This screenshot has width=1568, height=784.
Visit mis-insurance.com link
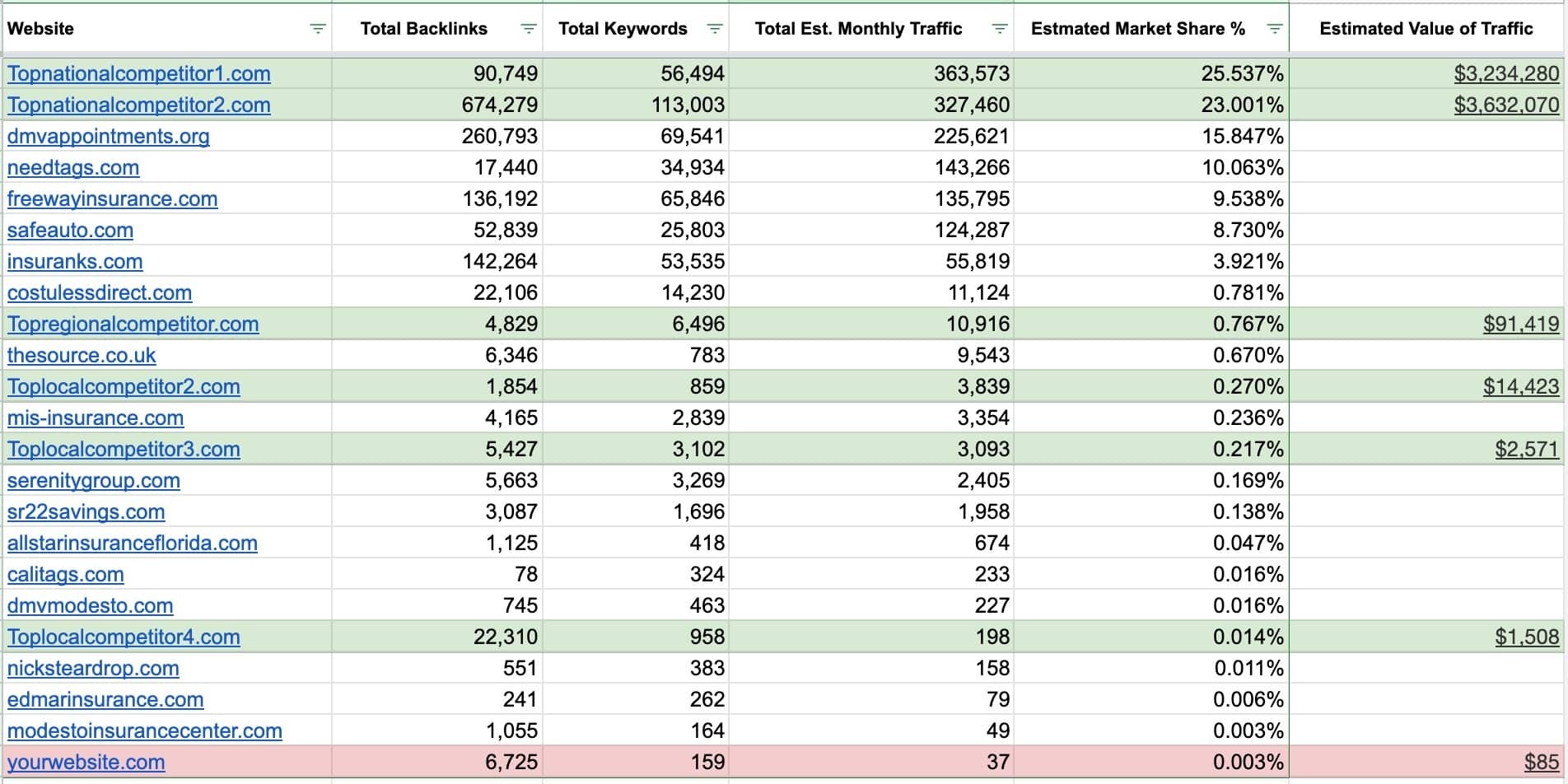(x=96, y=418)
